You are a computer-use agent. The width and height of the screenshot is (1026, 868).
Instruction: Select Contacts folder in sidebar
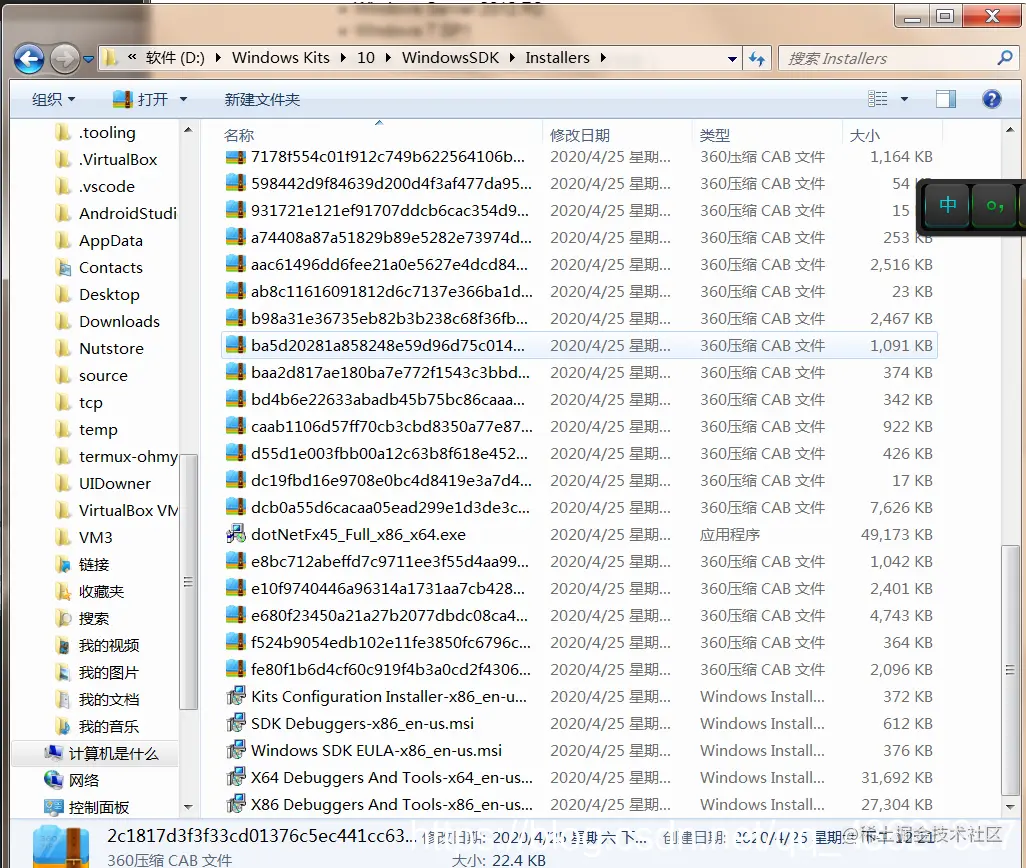tap(99, 268)
